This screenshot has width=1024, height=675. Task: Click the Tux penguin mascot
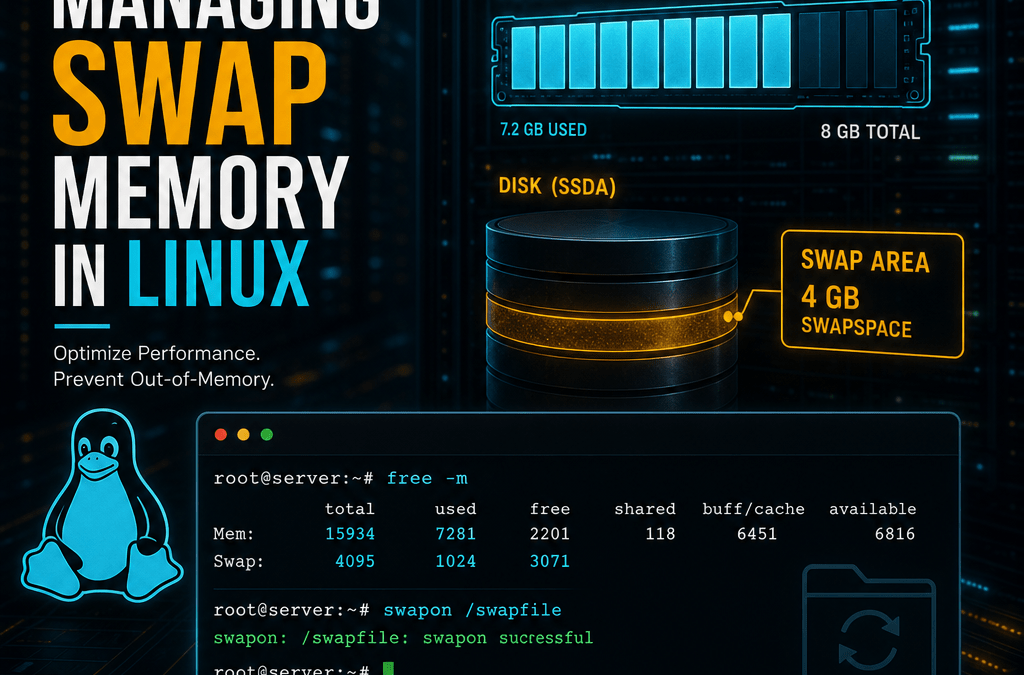(101, 505)
